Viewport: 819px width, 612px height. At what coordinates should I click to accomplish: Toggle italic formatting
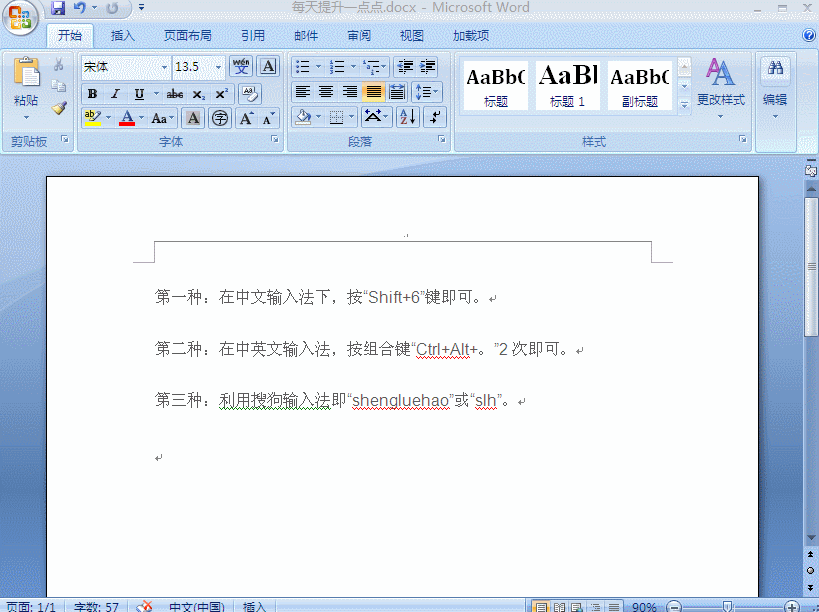click(115, 94)
